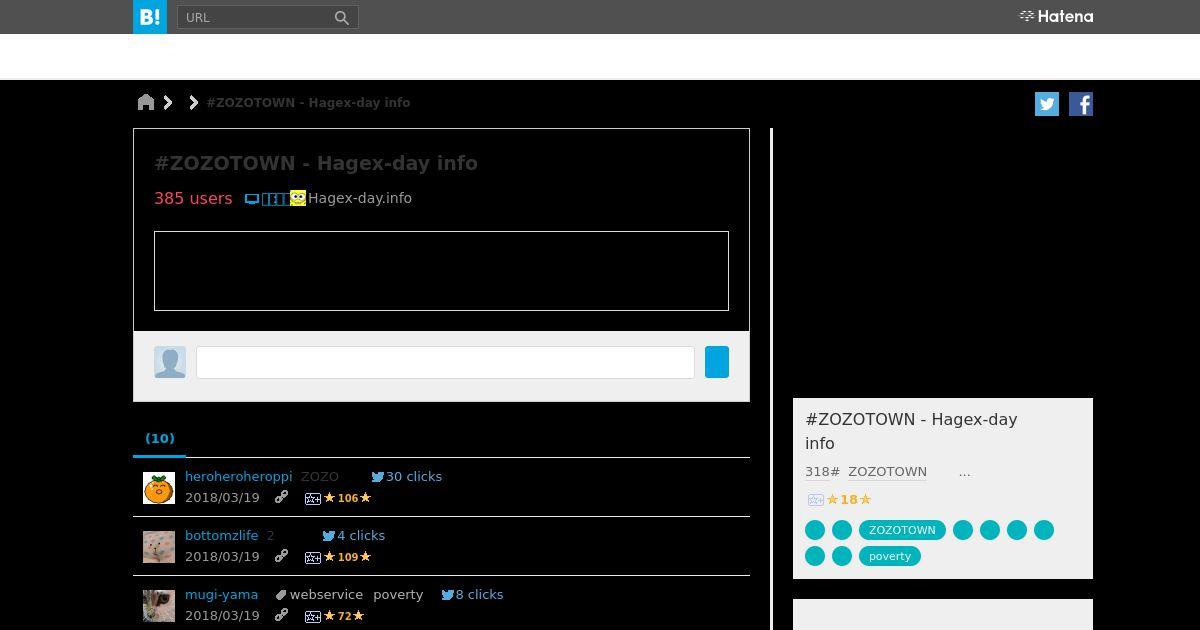Image resolution: width=1200 pixels, height=630 pixels.
Task: Copy permalink icon for bottomzlife comment
Action: [x=281, y=556]
